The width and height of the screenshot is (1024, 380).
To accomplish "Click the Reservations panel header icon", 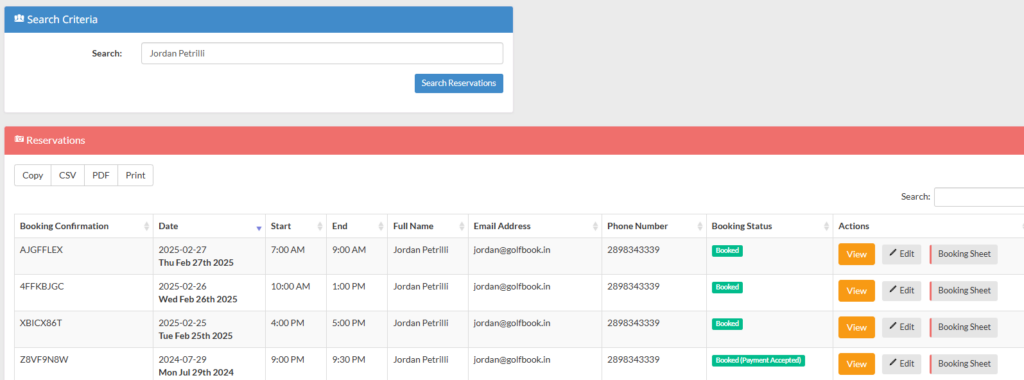I will pyautogui.click(x=19, y=140).
